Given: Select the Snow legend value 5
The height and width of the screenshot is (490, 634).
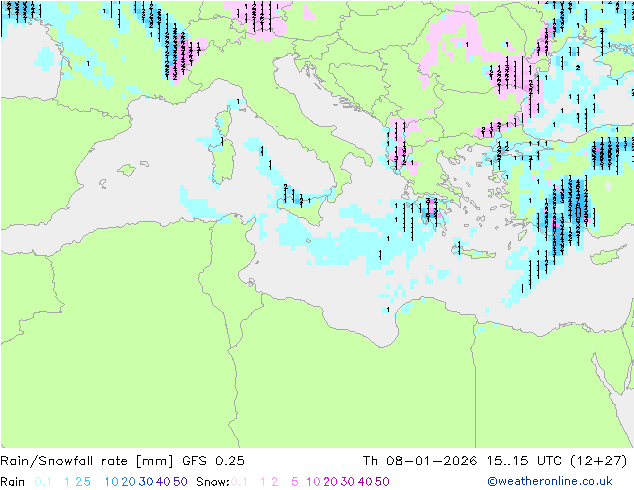Looking at the screenshot, I should point(295,482).
